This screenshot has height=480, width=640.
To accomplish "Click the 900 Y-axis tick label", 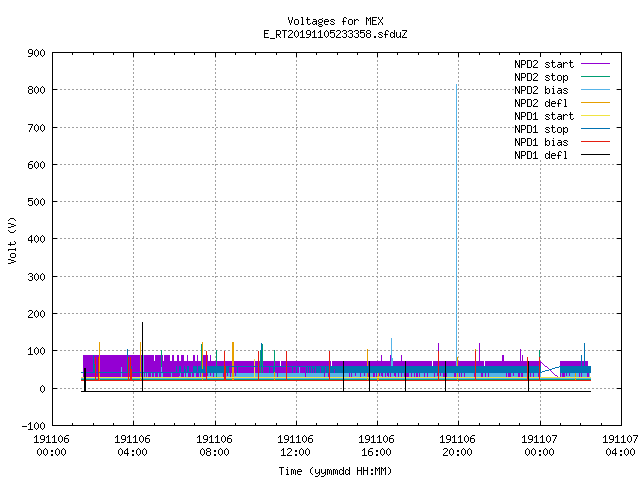I will click(36, 53).
